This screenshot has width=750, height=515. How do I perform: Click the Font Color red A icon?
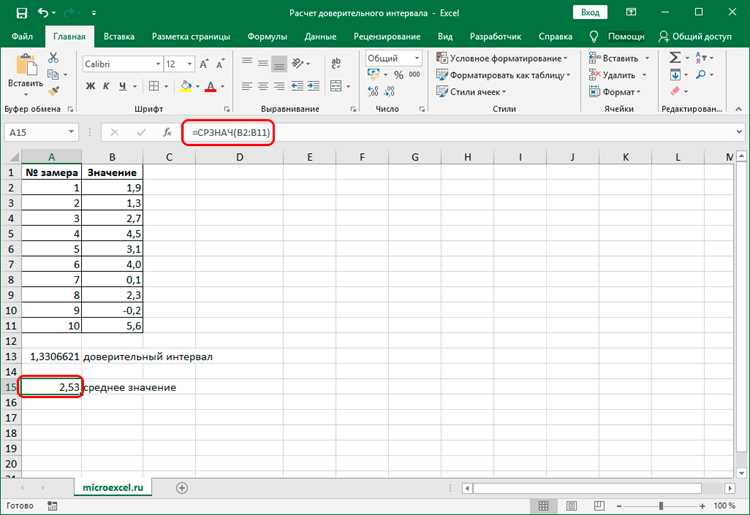click(210, 86)
